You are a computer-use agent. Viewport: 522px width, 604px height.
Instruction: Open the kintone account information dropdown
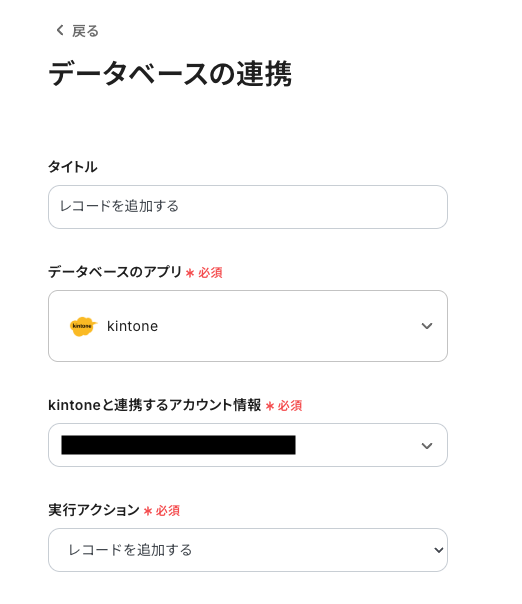248,445
